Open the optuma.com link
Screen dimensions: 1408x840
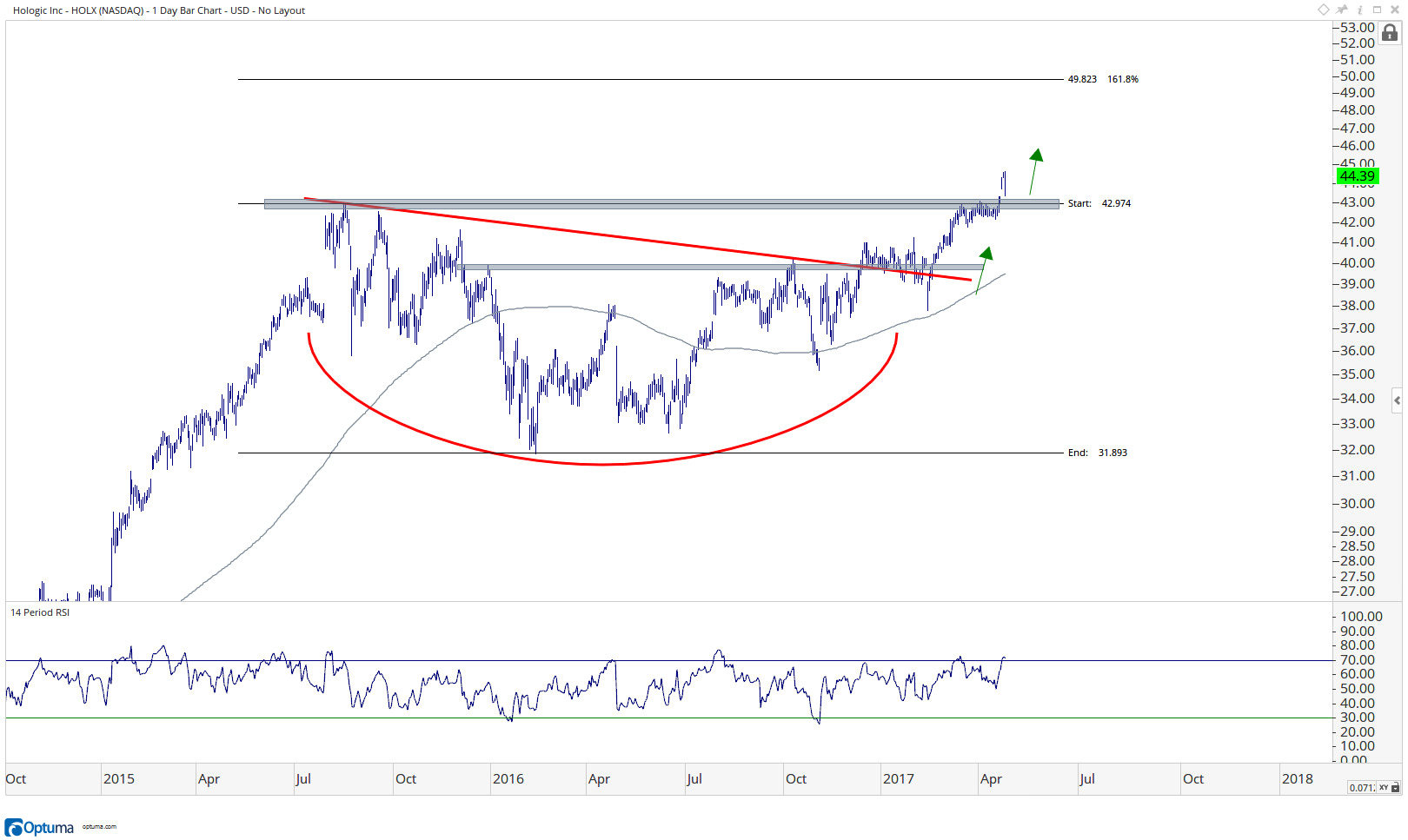point(99,827)
